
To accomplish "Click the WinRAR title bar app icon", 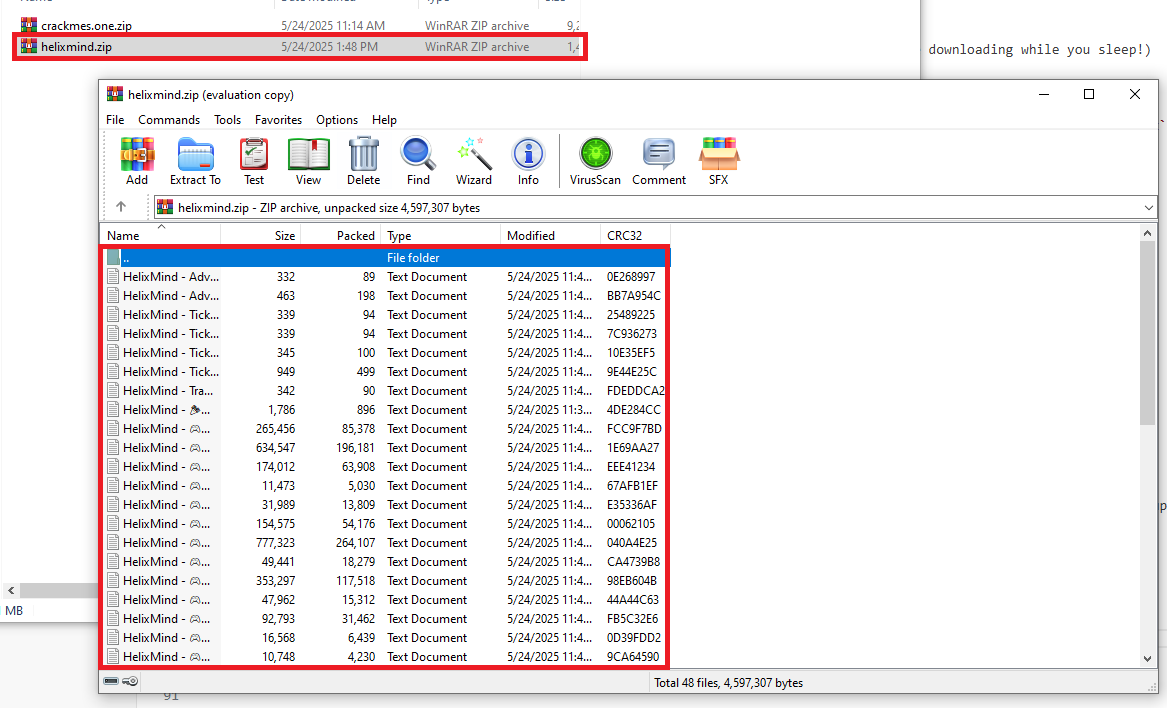I will [115, 94].
